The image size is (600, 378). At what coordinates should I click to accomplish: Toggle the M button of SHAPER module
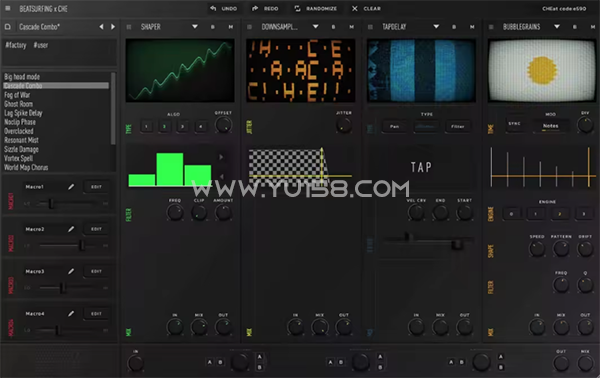point(231,27)
